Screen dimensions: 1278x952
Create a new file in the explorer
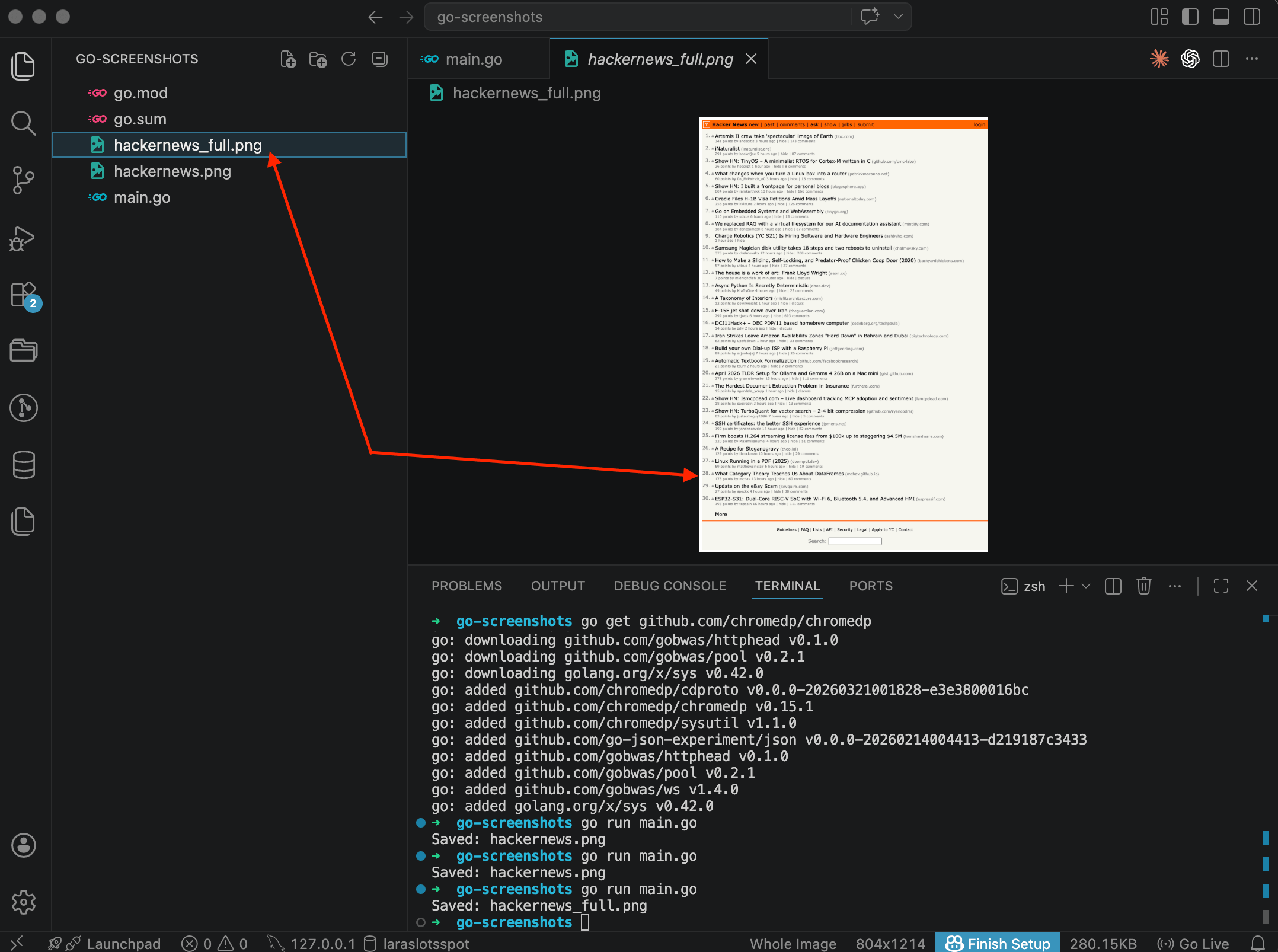click(x=288, y=59)
